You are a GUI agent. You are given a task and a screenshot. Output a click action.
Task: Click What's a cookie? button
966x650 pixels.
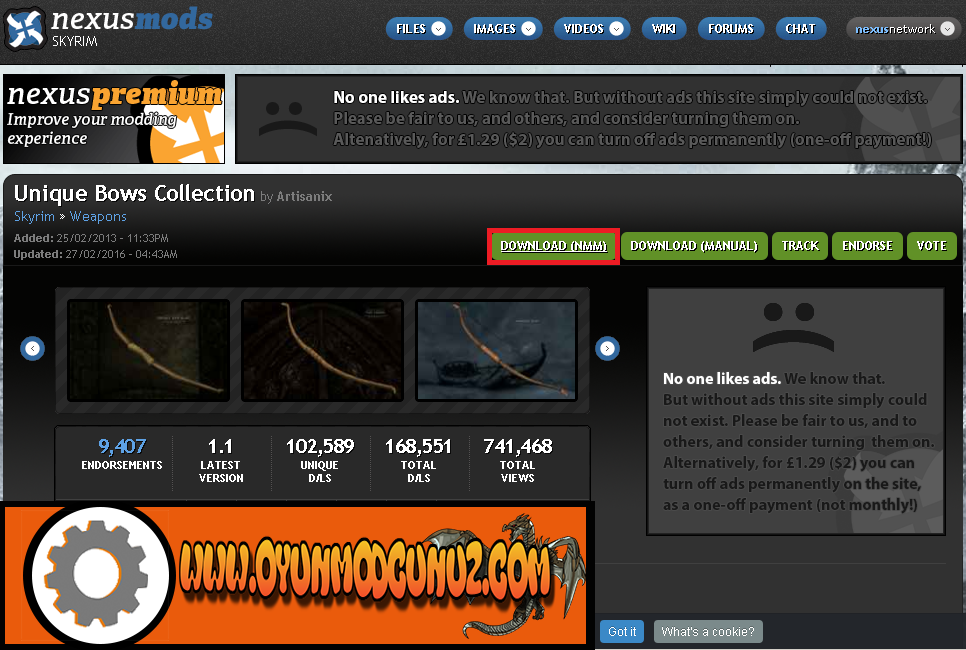pyautogui.click(x=708, y=632)
